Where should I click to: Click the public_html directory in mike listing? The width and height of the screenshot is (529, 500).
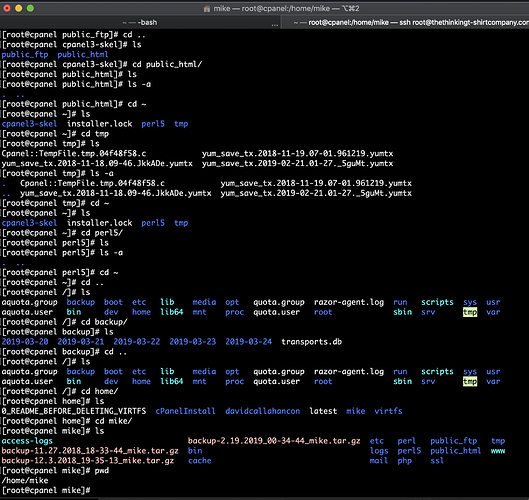pyautogui.click(x=455, y=451)
